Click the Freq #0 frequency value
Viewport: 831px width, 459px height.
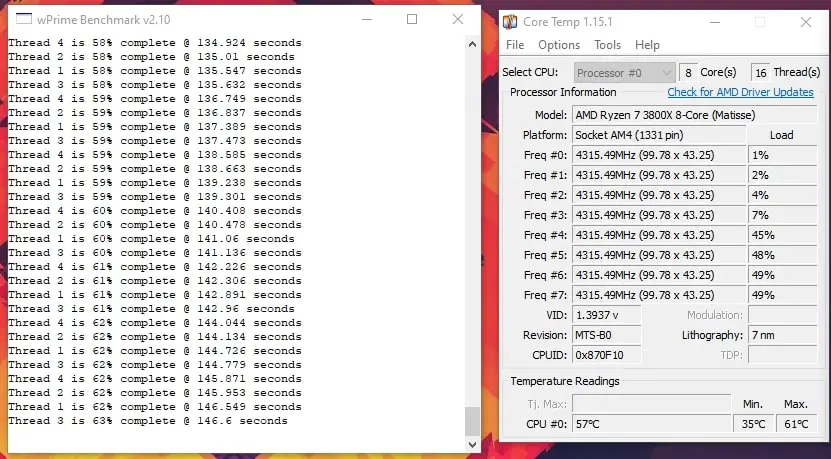659,155
